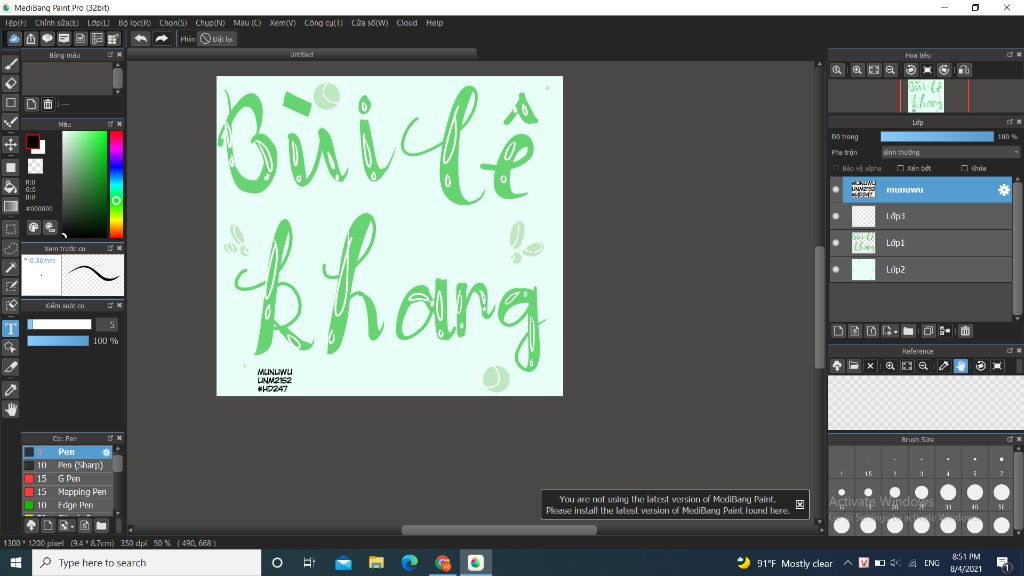Select the transparent color swatch
Image resolution: width=1024 pixels, height=576 pixels.
[35, 166]
